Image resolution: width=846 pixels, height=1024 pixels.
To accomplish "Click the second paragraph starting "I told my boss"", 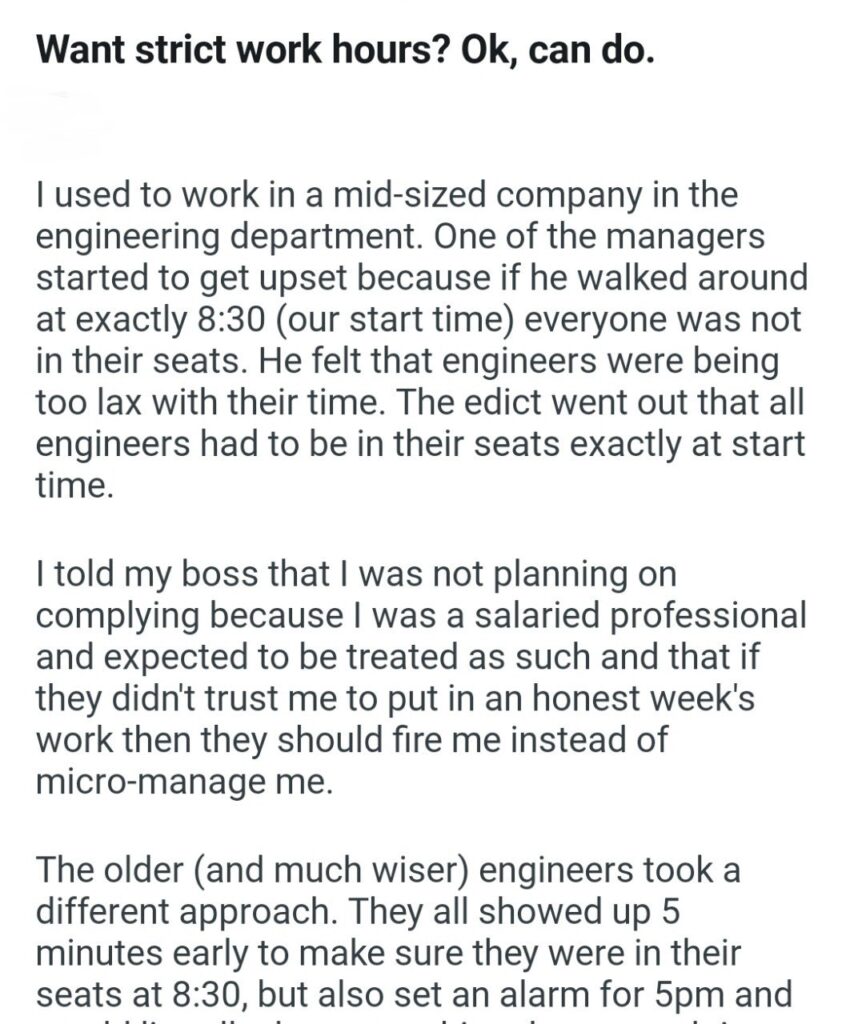I will point(420,680).
